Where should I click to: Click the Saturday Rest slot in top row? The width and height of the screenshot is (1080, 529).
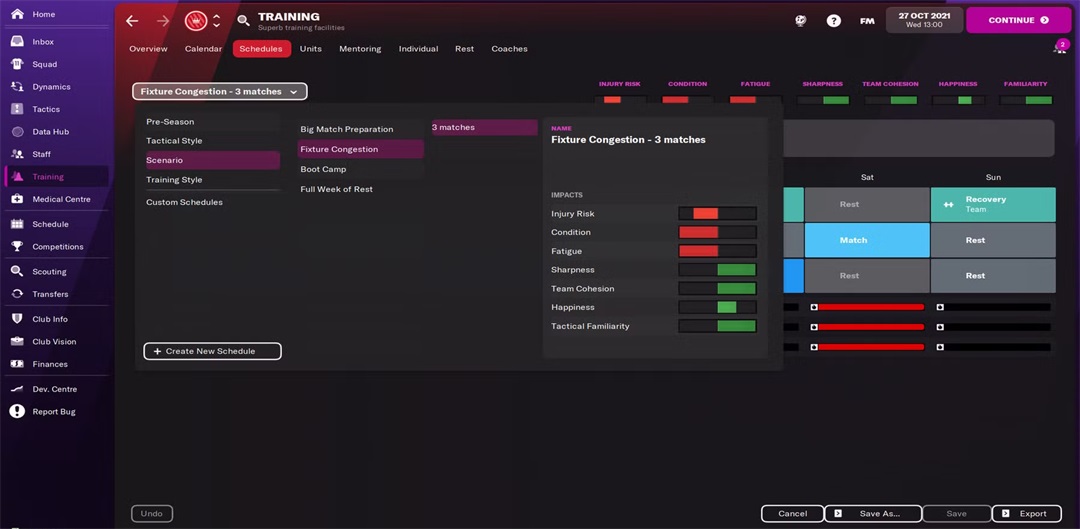866,205
